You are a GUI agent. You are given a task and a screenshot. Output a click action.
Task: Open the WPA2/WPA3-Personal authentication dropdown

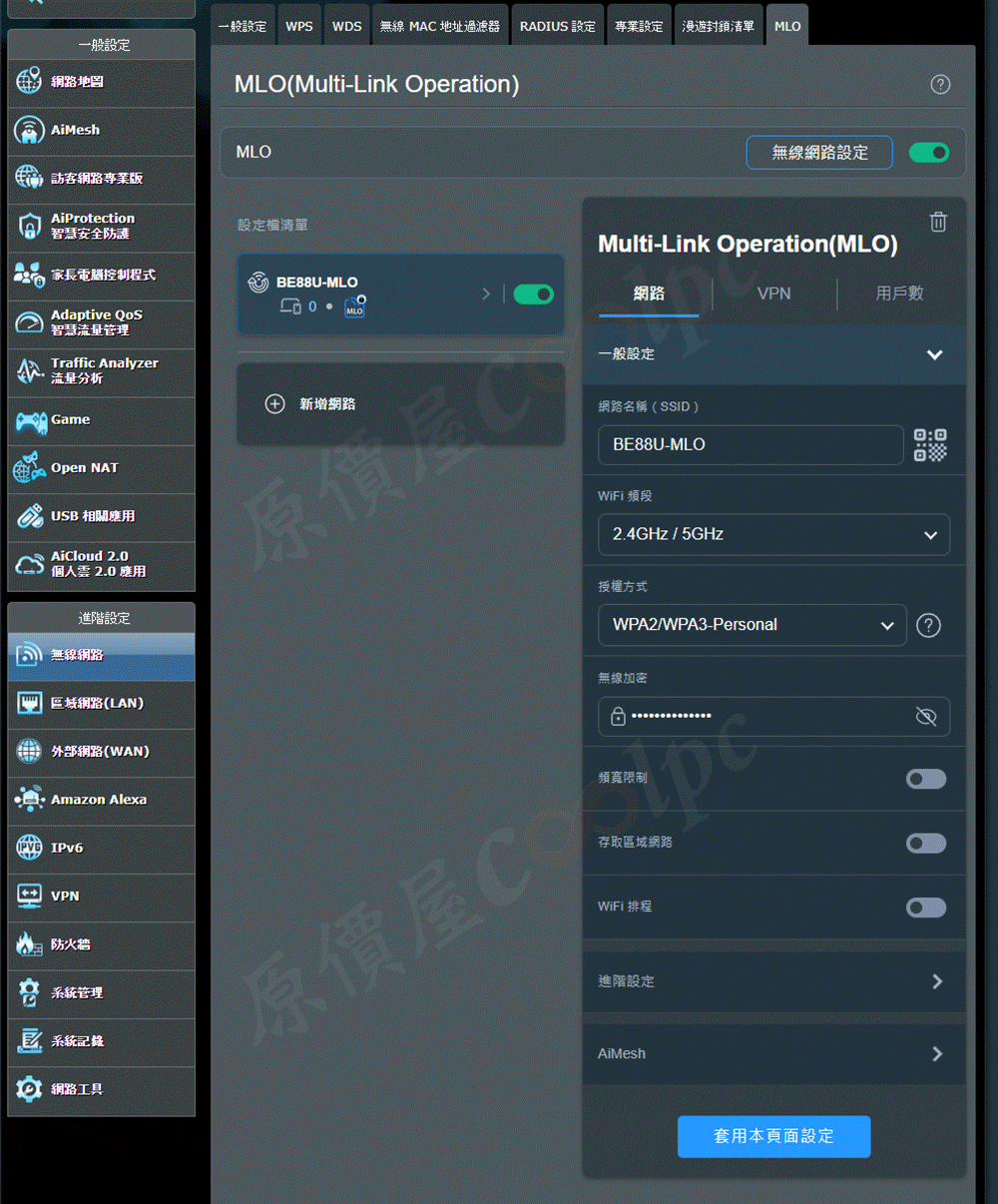click(x=752, y=625)
